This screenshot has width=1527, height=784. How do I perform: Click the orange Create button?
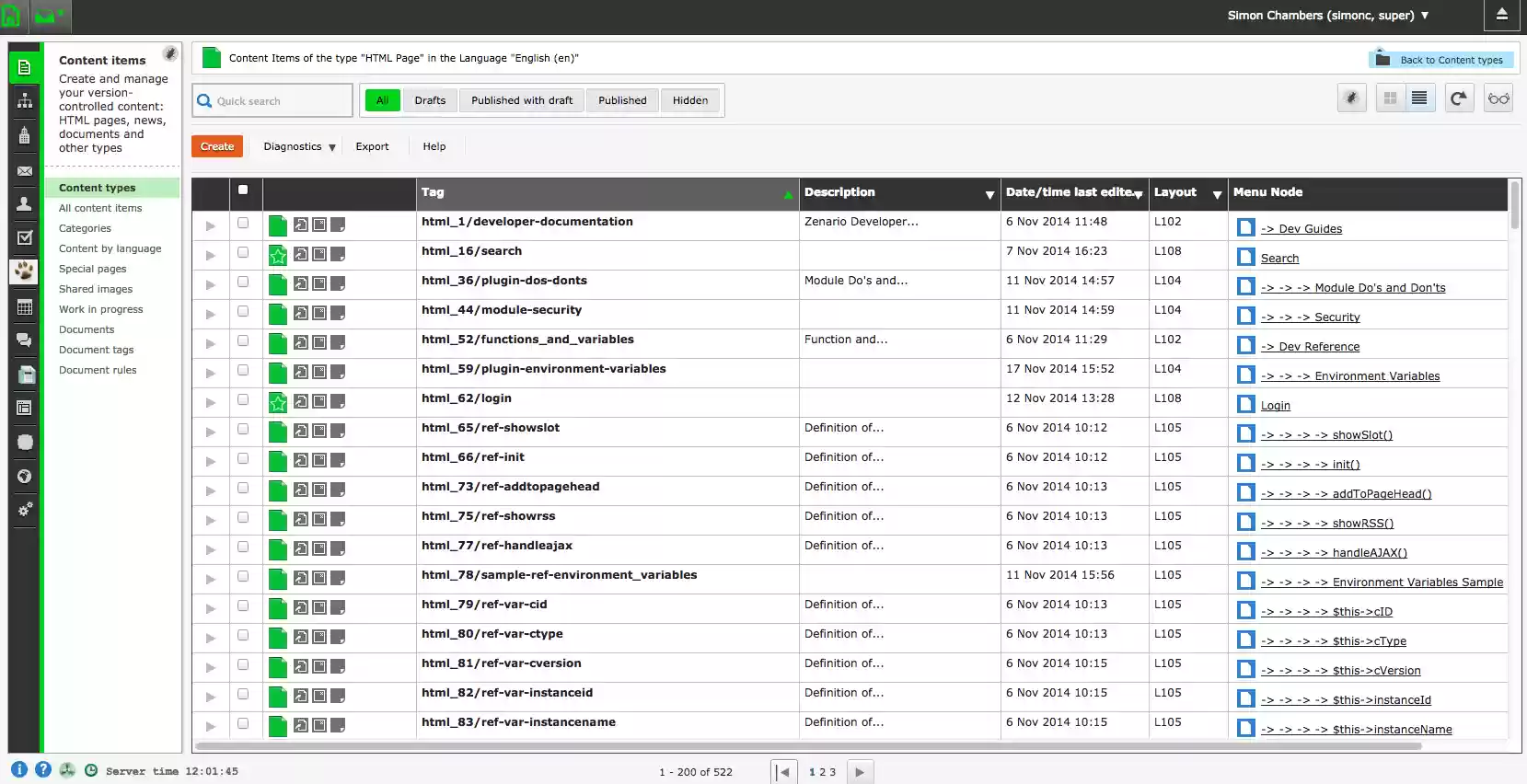(217, 146)
